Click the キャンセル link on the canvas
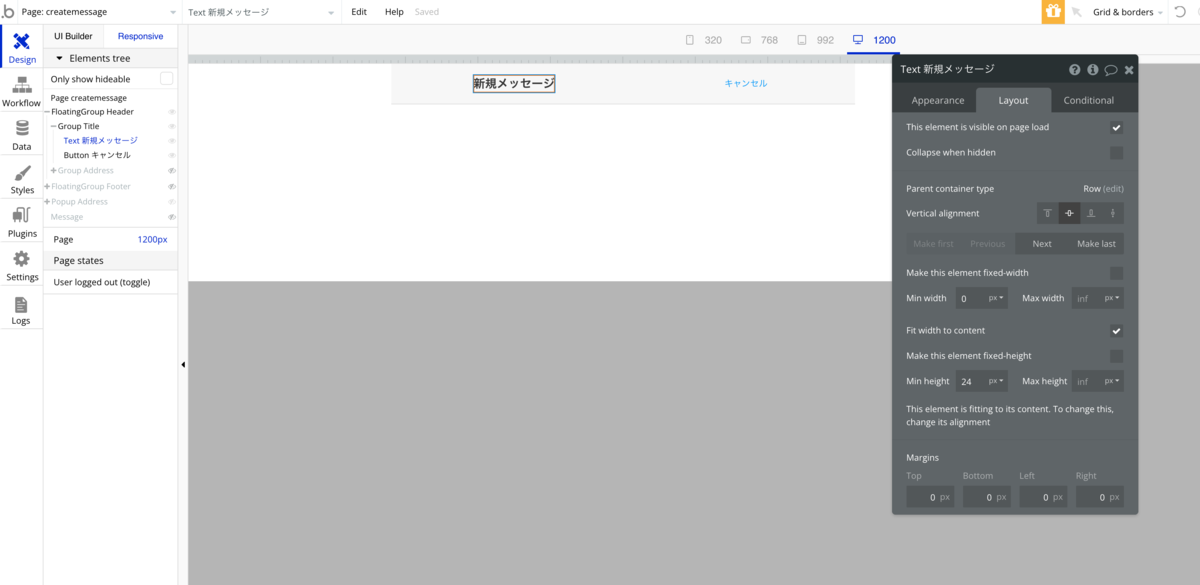 (746, 83)
